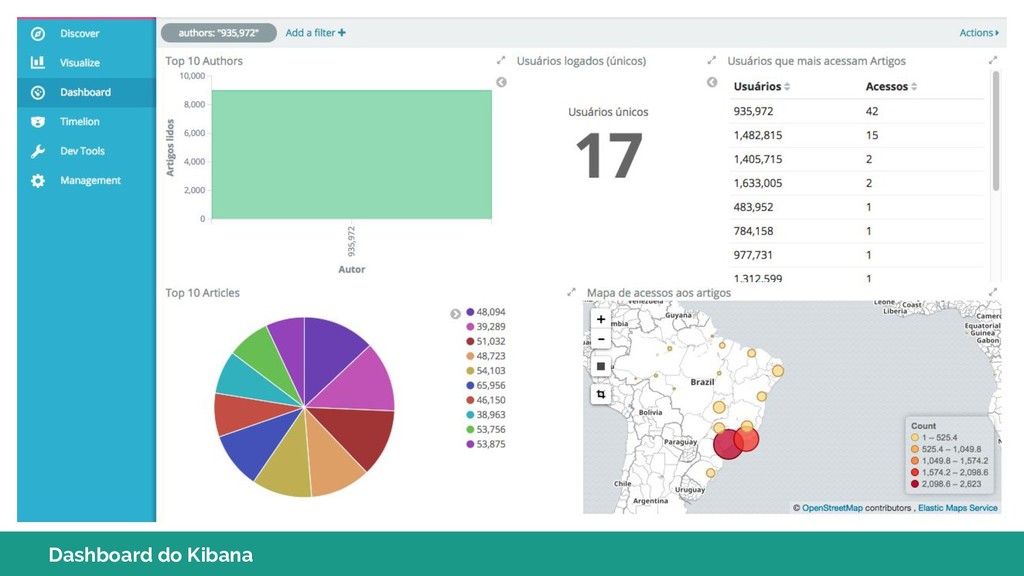Go to Discover section
Viewport: 1024px width, 576px height.
[80, 33]
